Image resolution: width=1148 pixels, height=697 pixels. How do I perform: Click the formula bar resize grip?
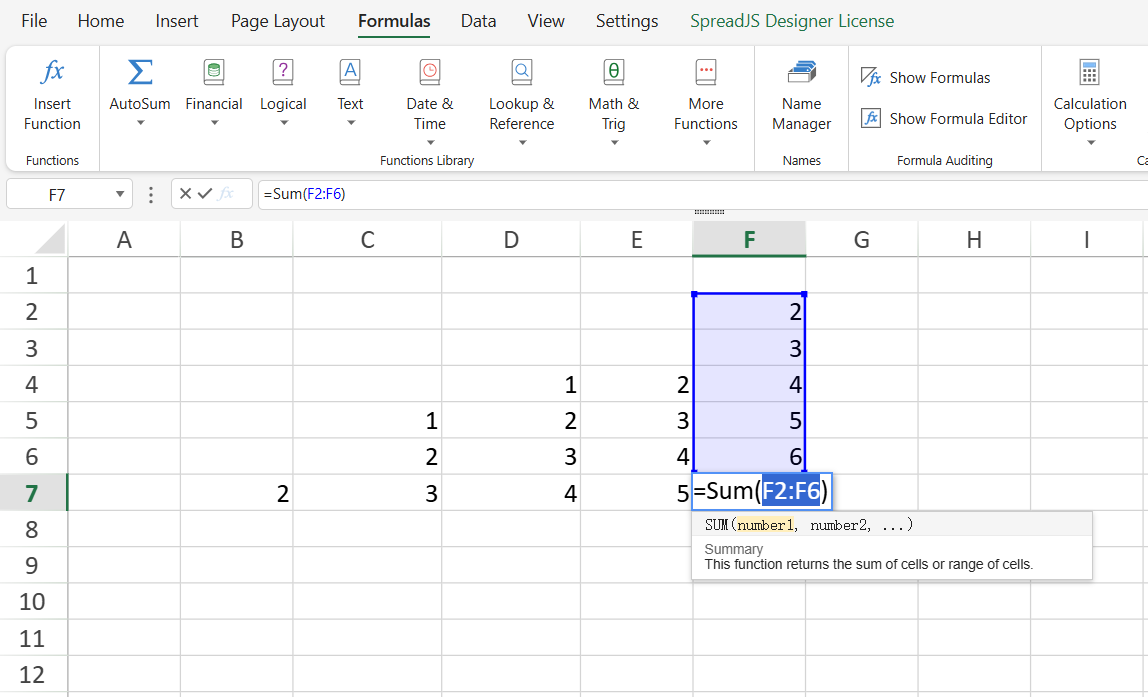pos(709,212)
